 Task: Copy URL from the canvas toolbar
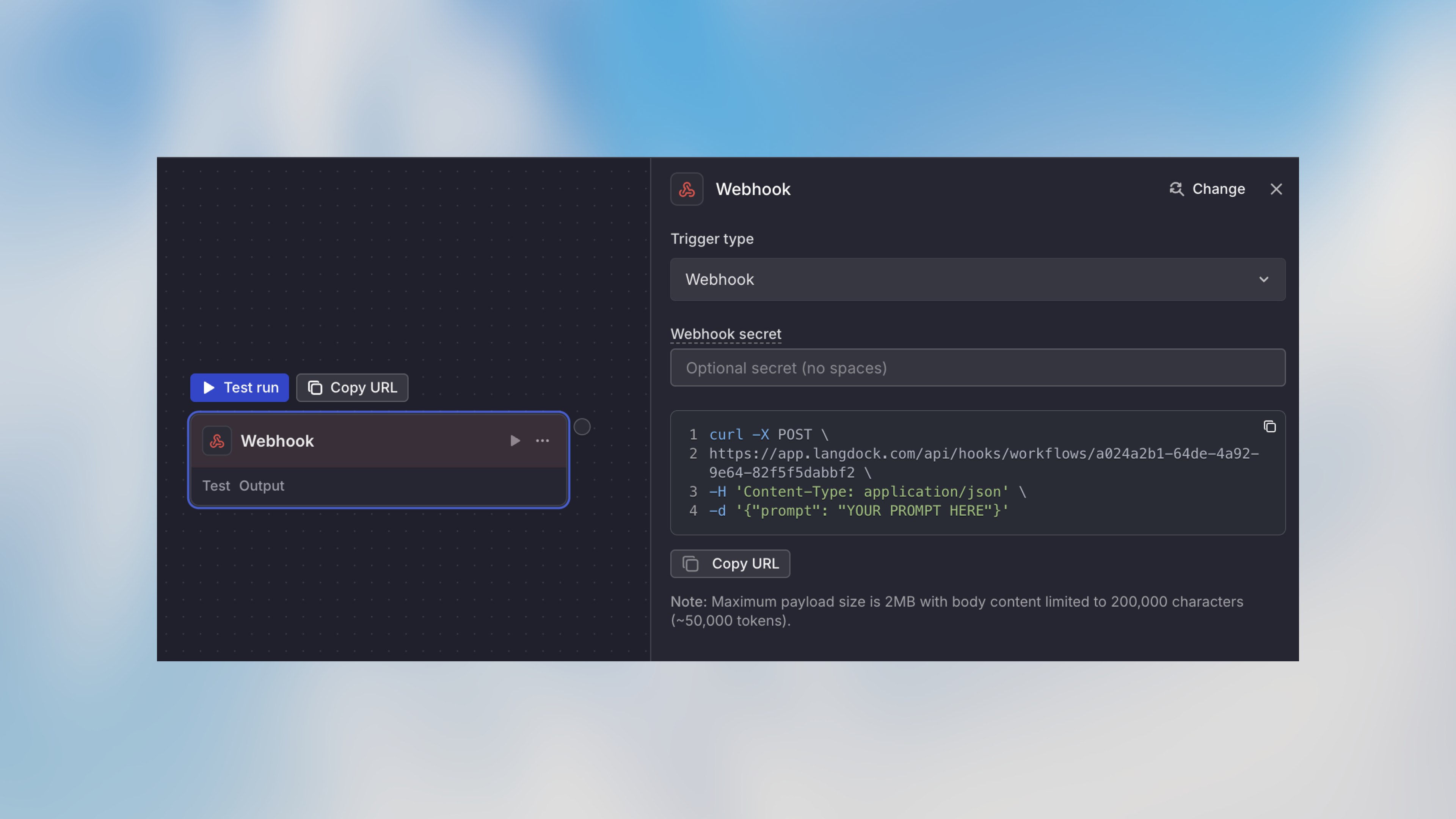click(x=351, y=387)
